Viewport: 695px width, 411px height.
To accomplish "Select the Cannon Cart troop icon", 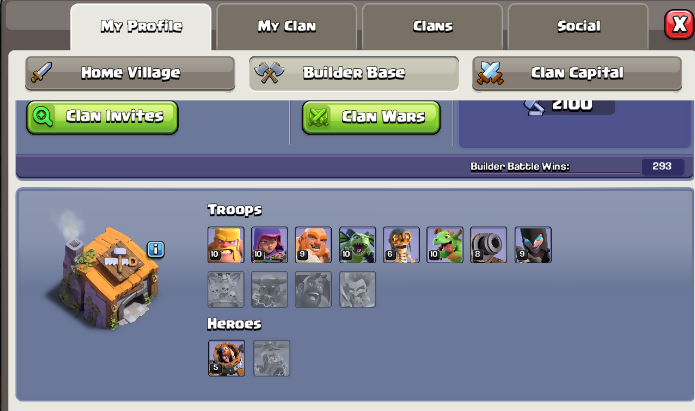I will 488,245.
